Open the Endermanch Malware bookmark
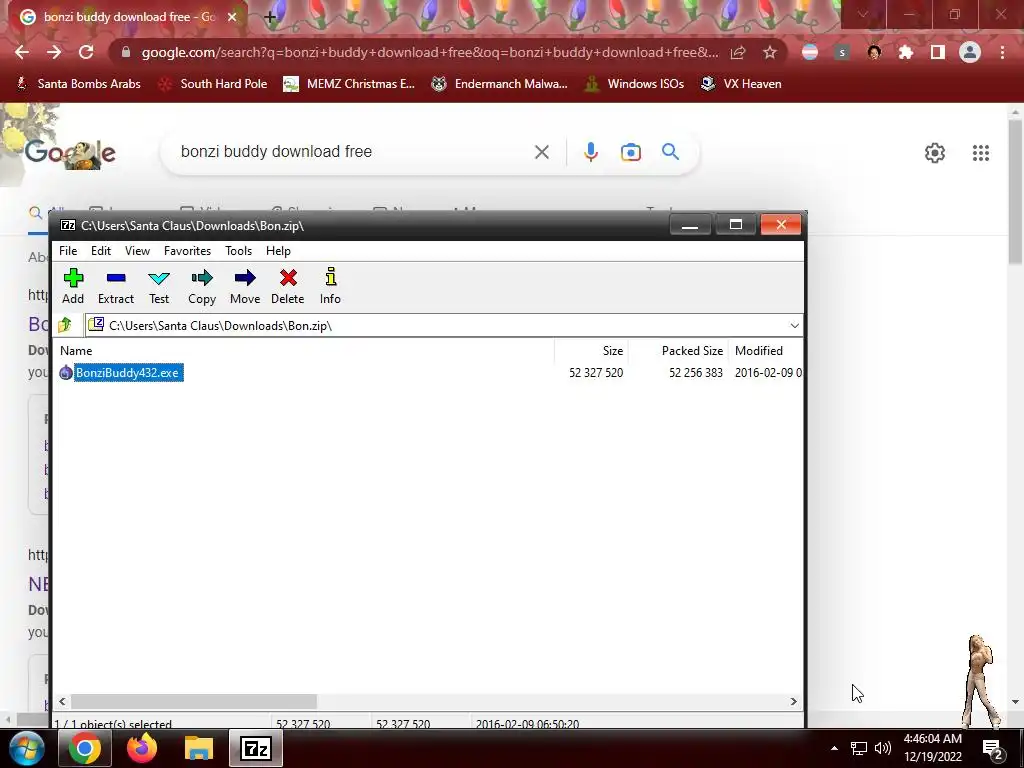Viewport: 1024px width, 768px height. tap(499, 84)
